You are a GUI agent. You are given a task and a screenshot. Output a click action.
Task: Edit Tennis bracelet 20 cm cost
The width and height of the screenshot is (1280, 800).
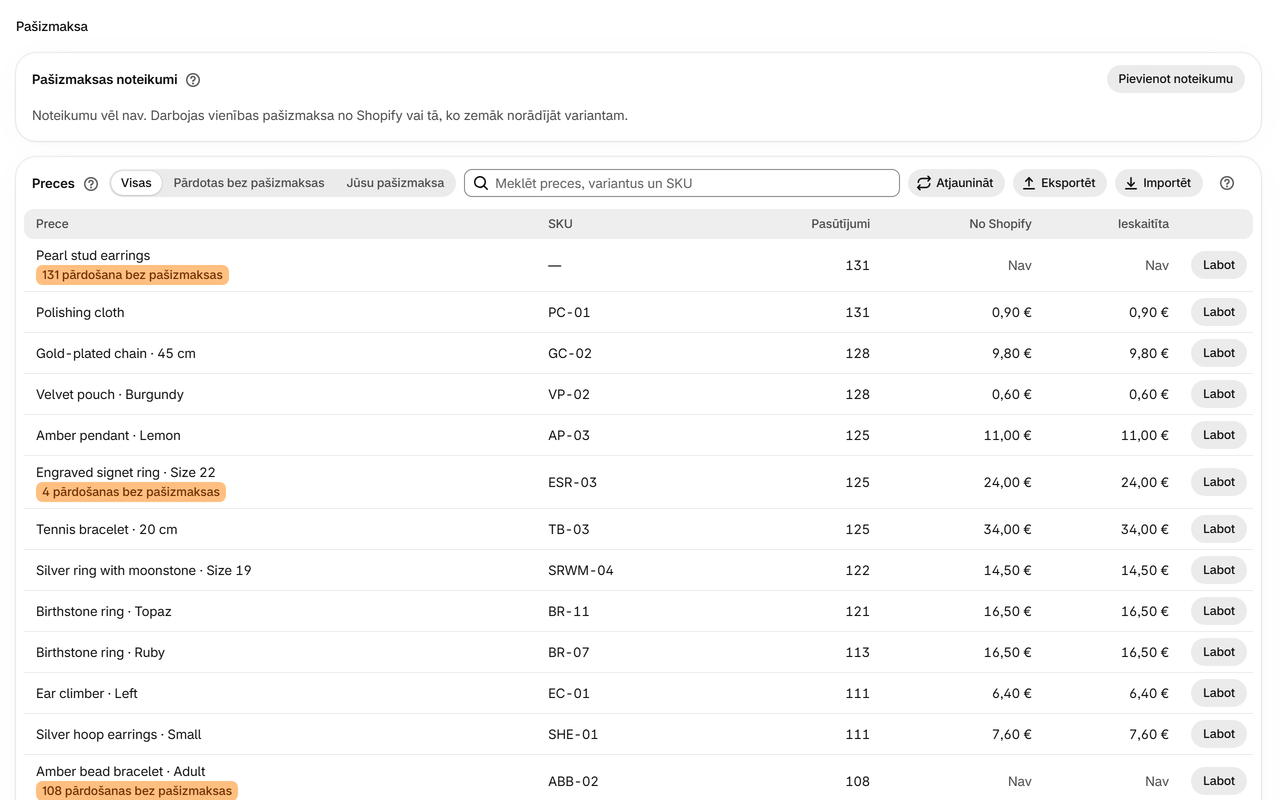click(1218, 529)
